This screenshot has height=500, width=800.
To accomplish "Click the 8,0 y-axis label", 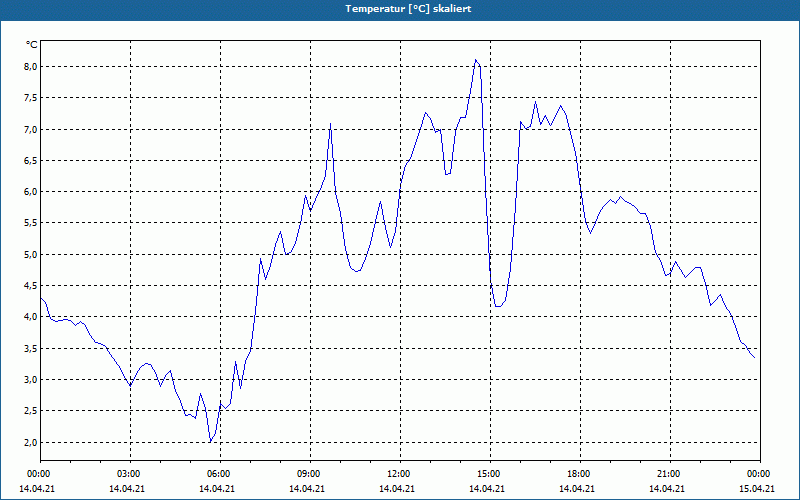I will coord(31,67).
